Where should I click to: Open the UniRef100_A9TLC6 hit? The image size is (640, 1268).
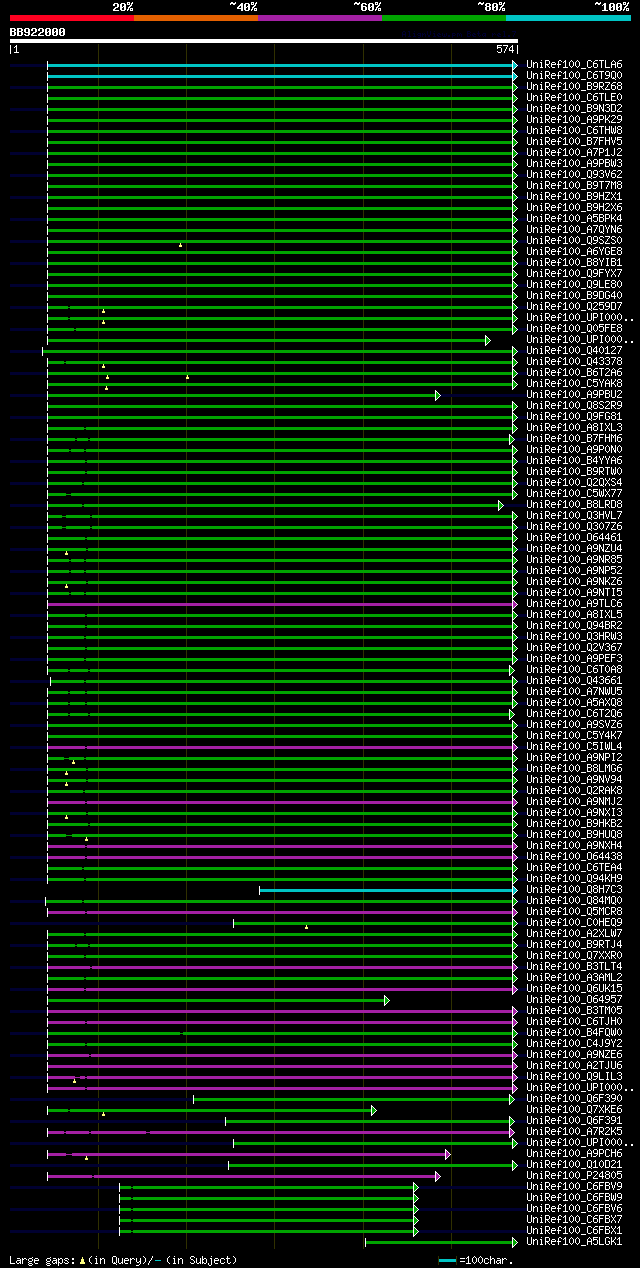pyautogui.click(x=574, y=603)
